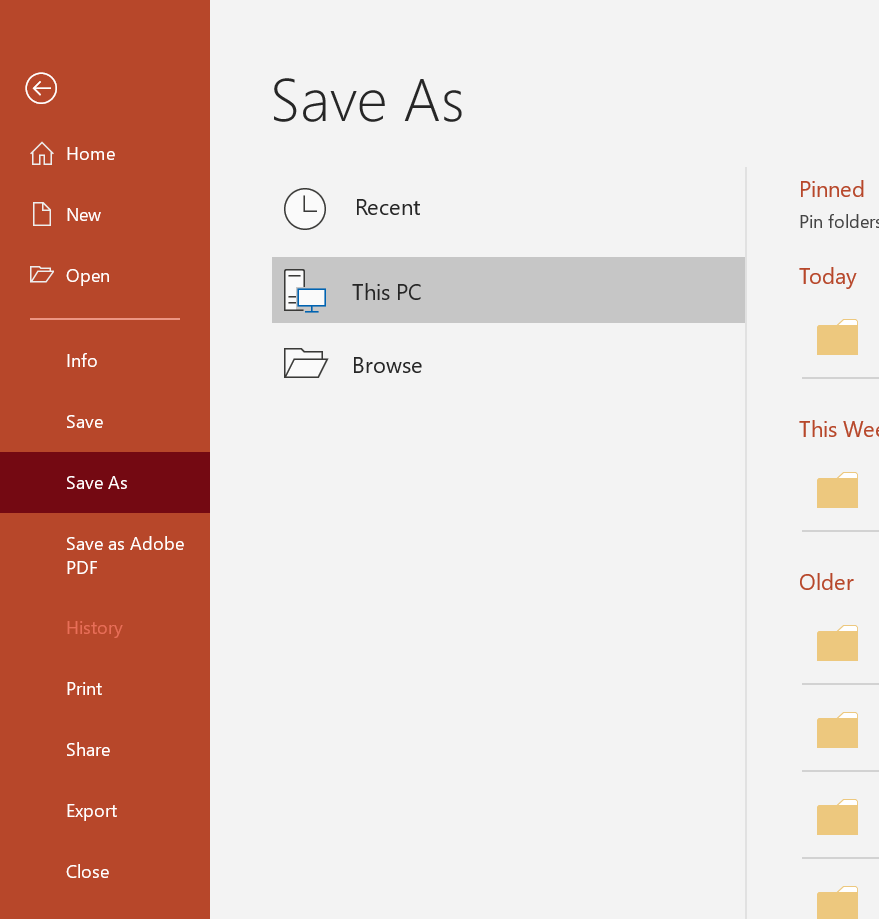Image resolution: width=879 pixels, height=919 pixels.
Task: Click Browse to pick a folder
Action: click(508, 364)
